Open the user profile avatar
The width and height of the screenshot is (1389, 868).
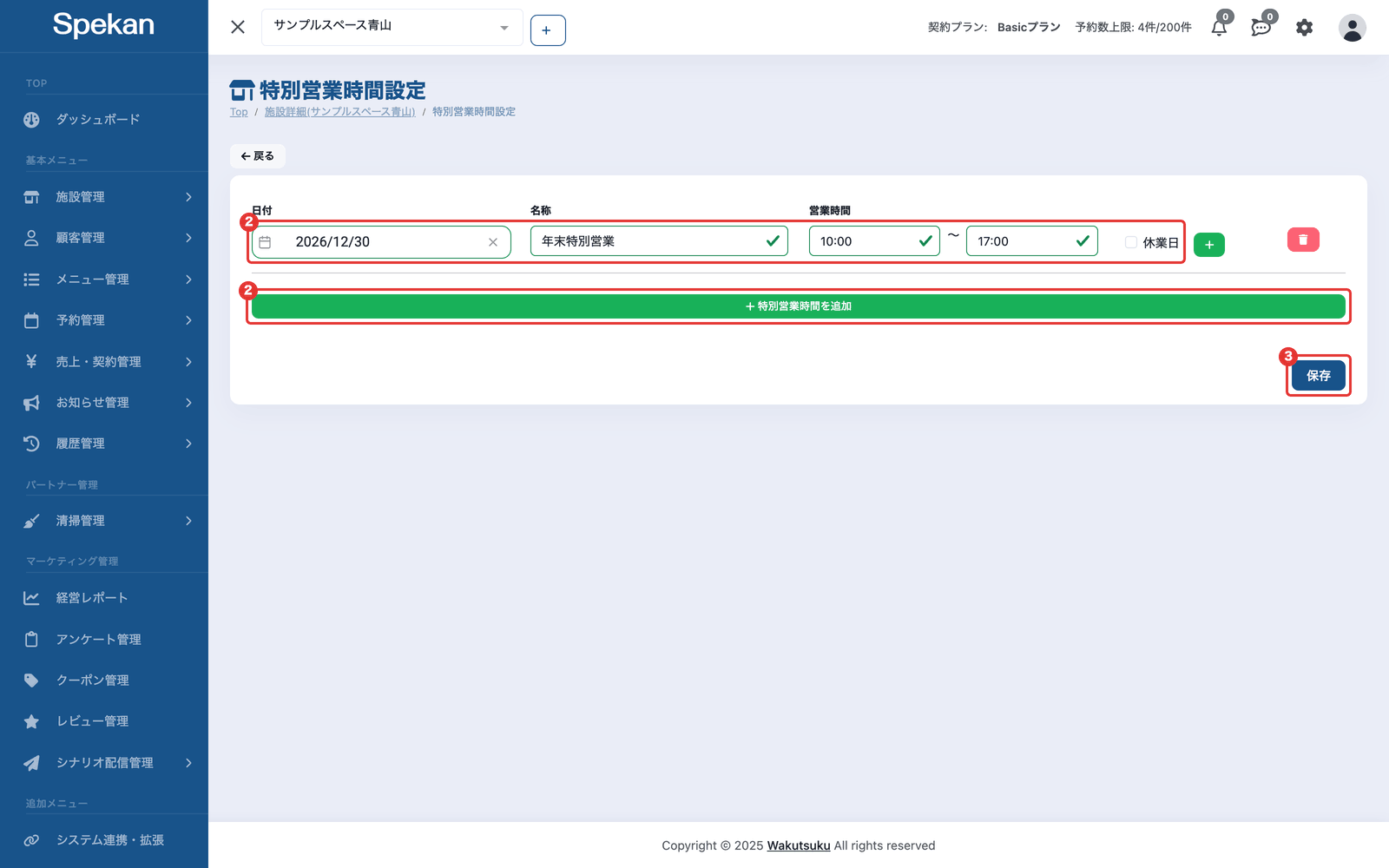[1352, 28]
